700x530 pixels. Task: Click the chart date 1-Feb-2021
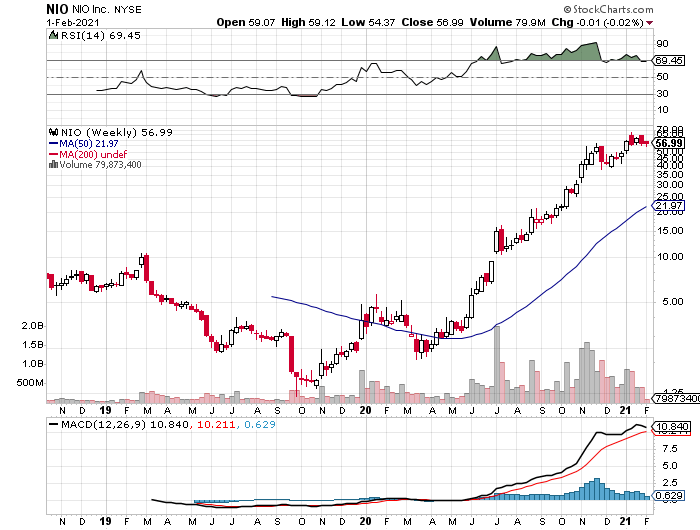coord(73,22)
